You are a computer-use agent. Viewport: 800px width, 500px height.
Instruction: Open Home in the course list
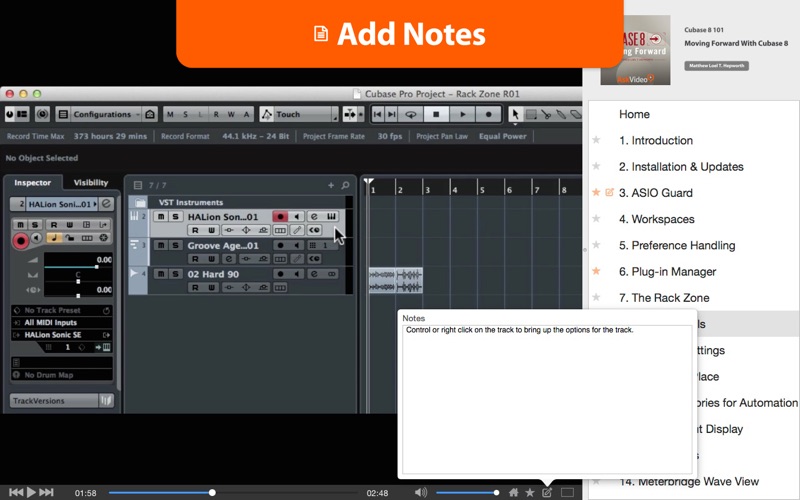634,114
